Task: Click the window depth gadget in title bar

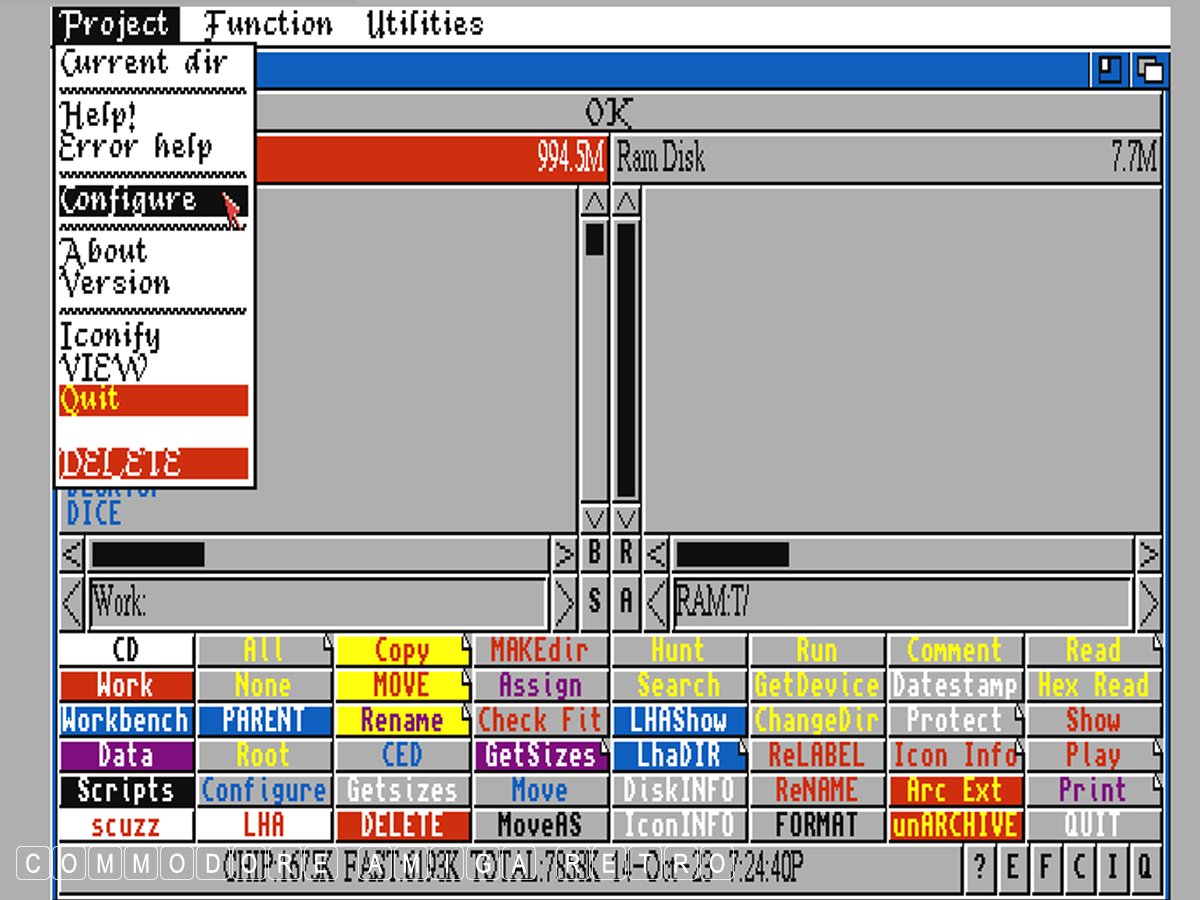Action: [1150, 70]
